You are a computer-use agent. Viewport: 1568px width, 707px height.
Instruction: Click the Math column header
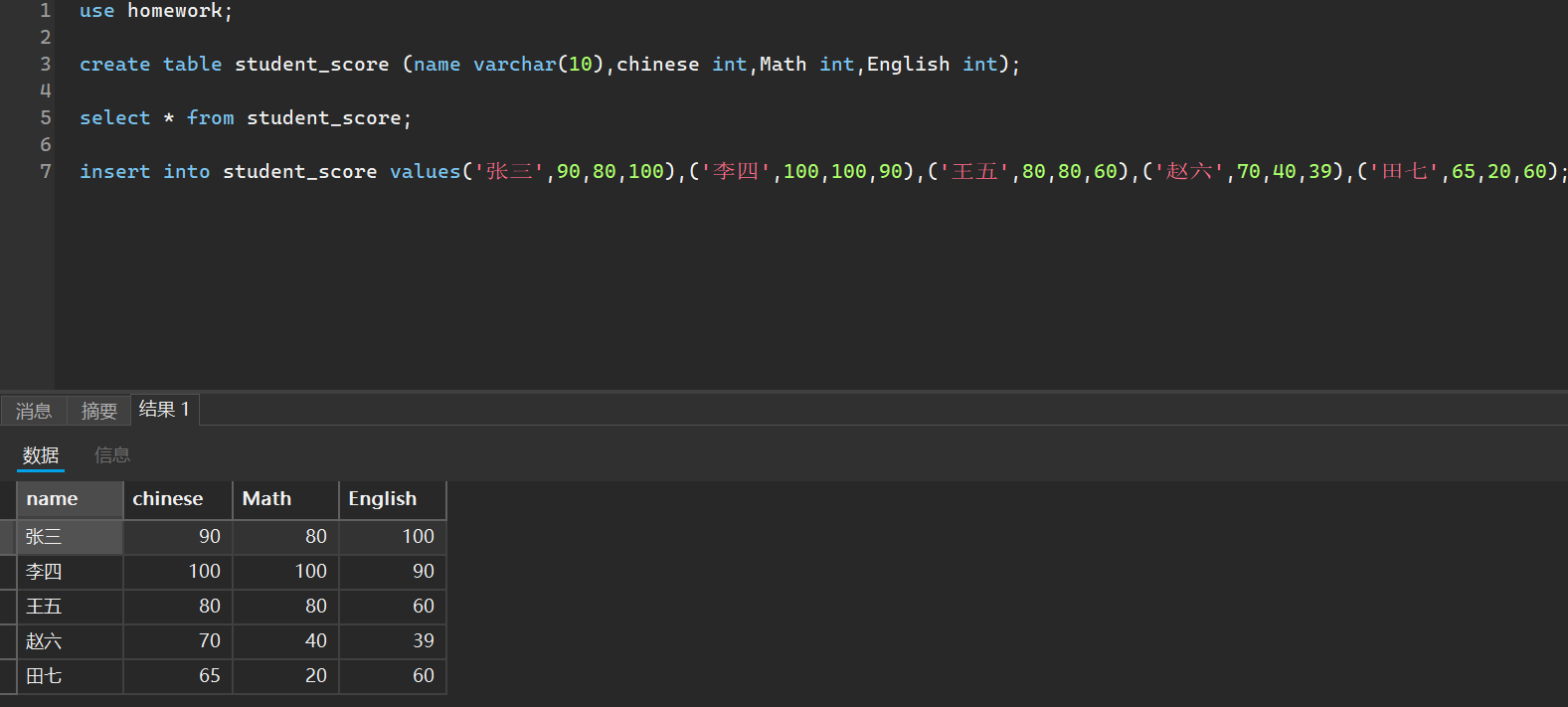(286, 499)
